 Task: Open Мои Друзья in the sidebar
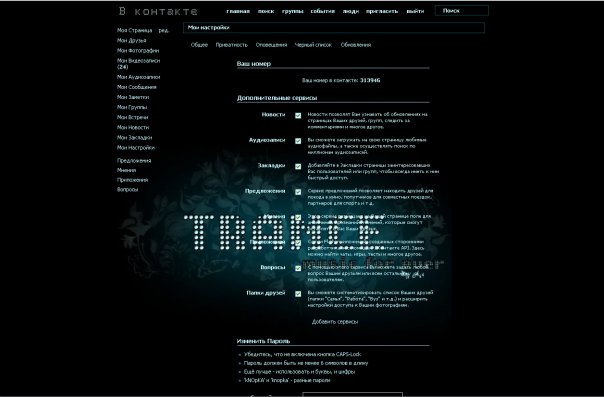tap(132, 40)
